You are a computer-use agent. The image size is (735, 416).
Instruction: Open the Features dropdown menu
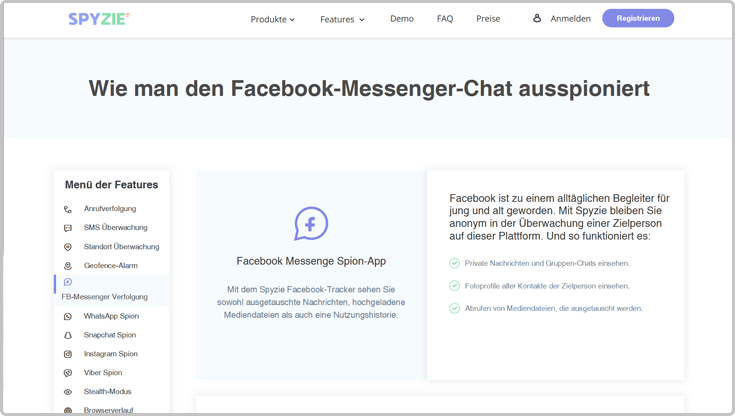(x=342, y=19)
